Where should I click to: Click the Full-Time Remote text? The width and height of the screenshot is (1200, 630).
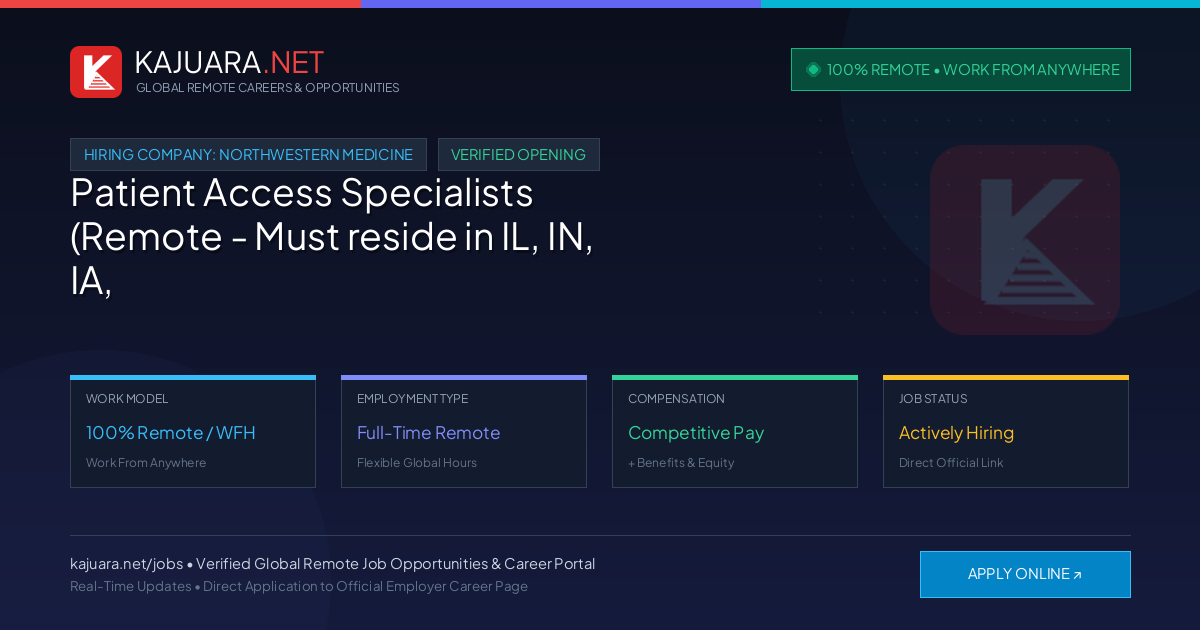pos(428,433)
